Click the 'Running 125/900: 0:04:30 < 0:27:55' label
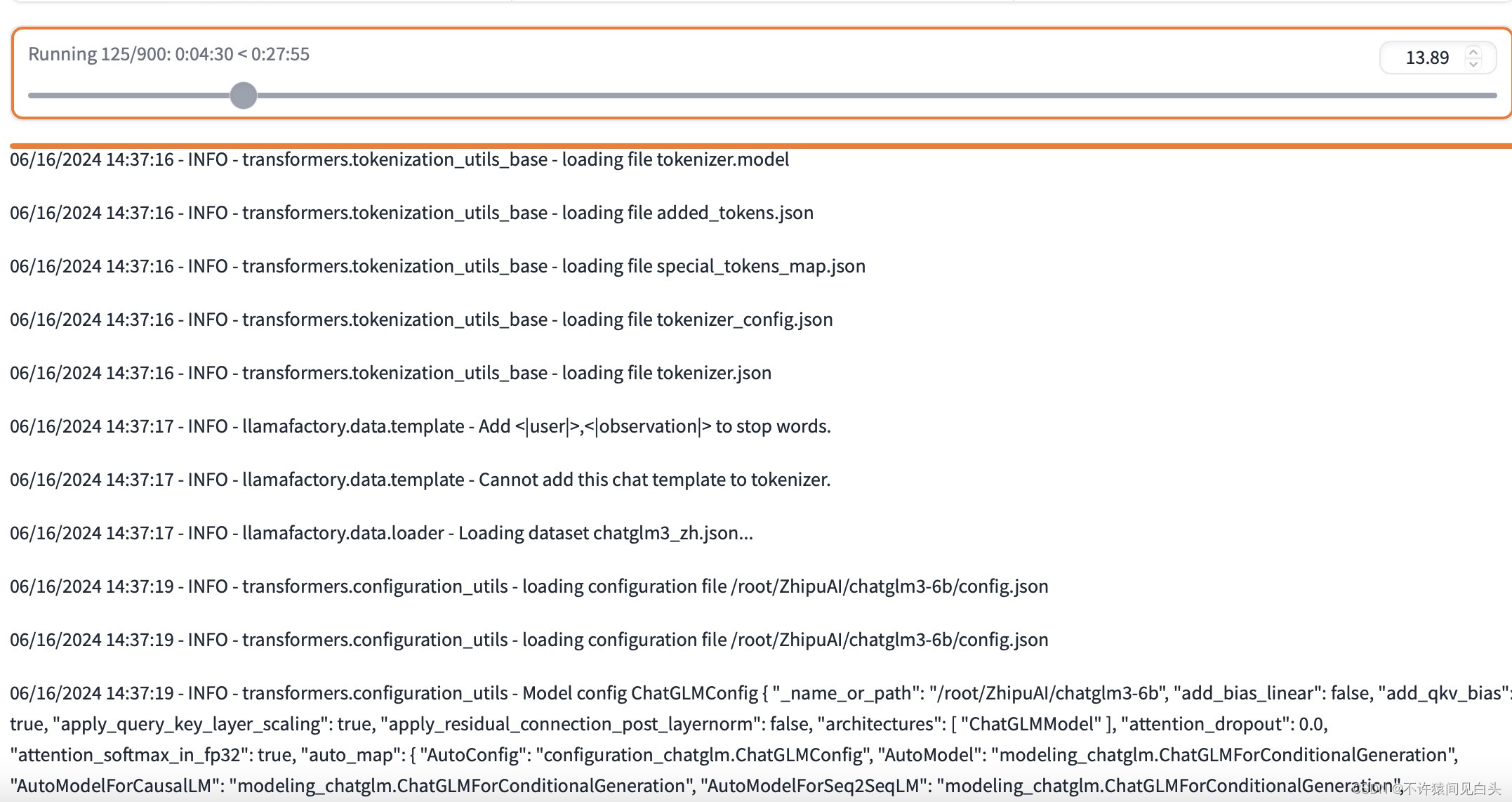The image size is (1512, 802). 168,54
